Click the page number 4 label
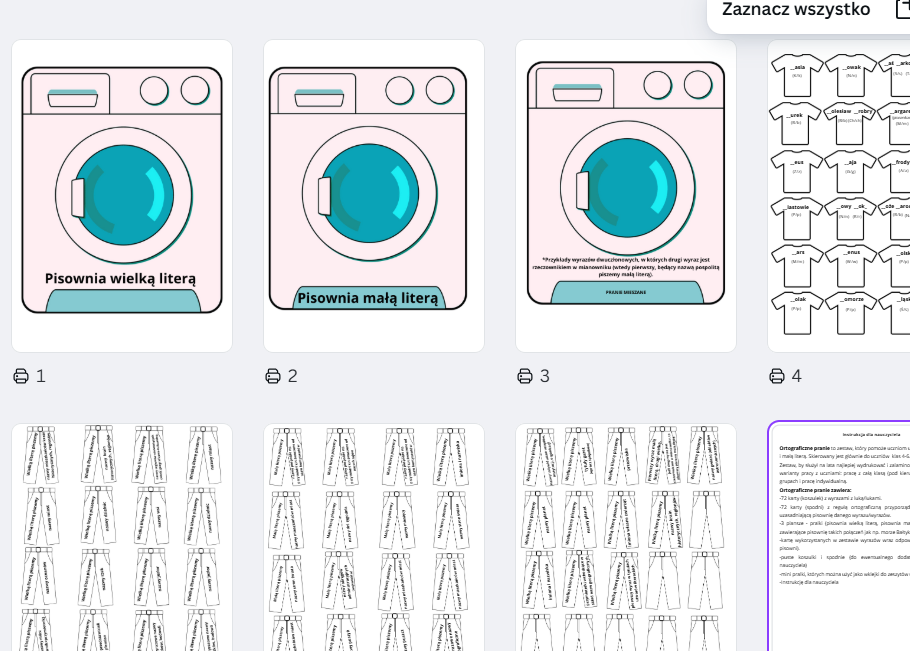Screen dimensions: 910x651 pyautogui.click(x=797, y=376)
